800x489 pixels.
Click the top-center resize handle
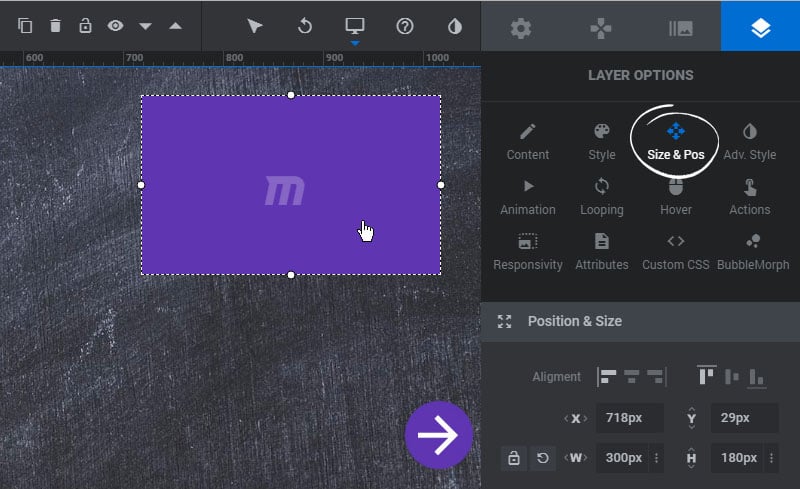click(x=291, y=95)
